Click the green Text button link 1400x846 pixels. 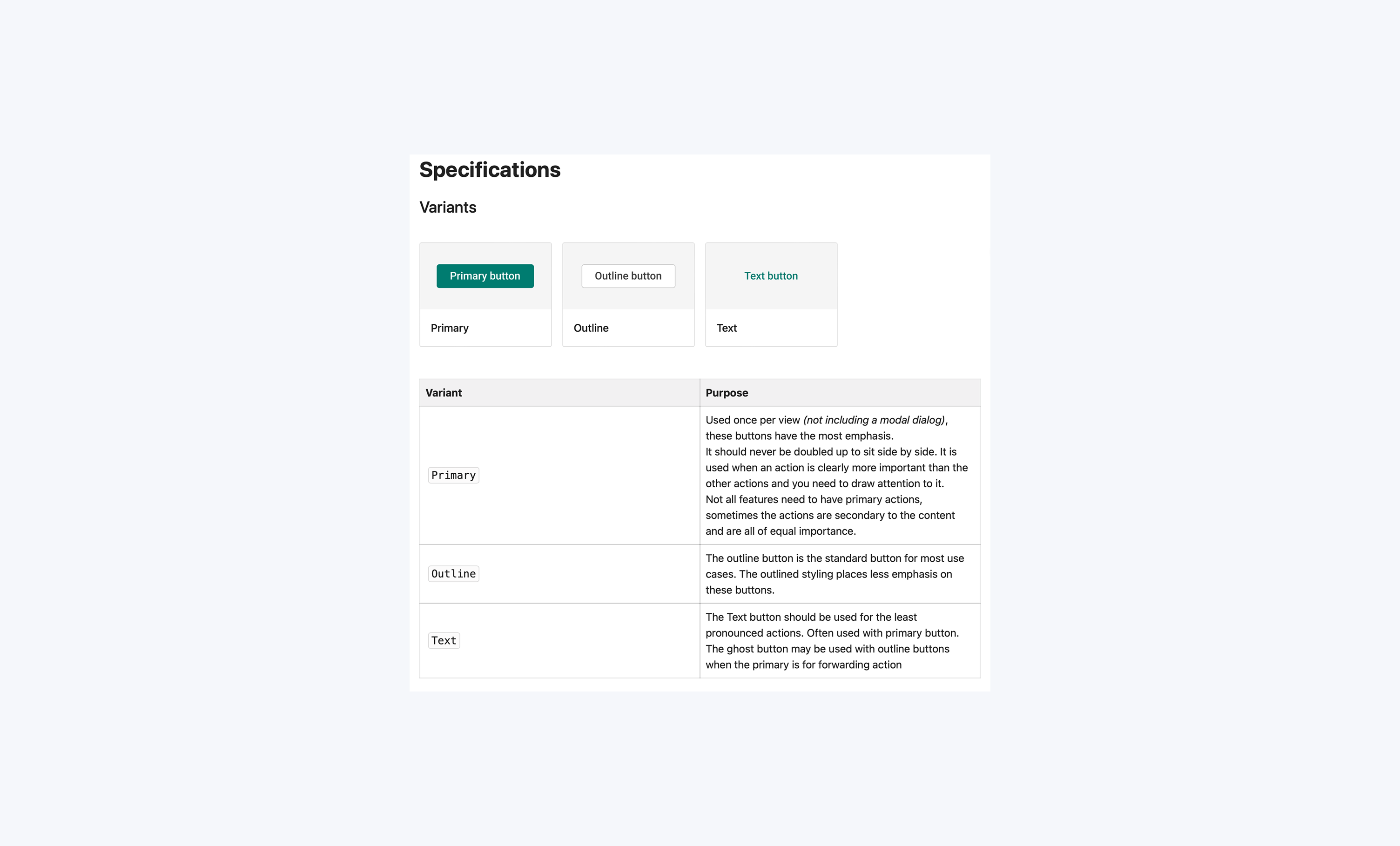pyautogui.click(x=770, y=276)
